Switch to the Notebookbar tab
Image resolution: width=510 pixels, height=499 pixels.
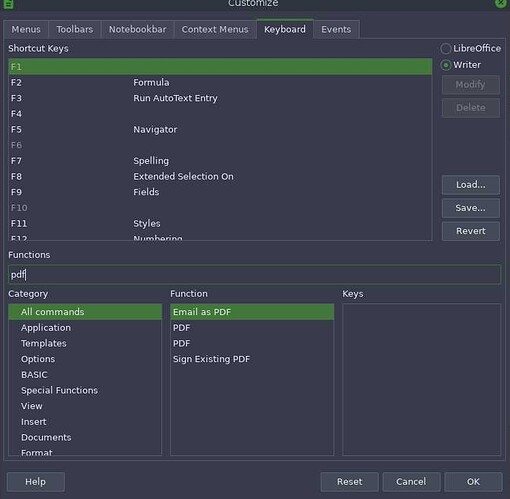pyautogui.click(x=137, y=30)
